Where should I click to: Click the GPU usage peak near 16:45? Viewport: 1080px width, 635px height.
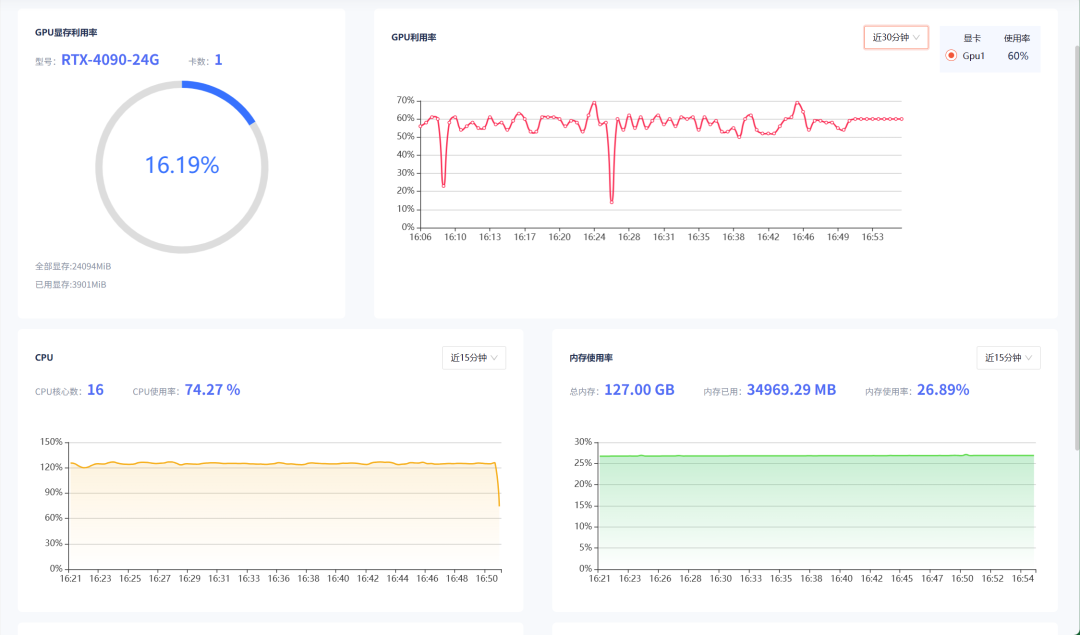(797, 102)
